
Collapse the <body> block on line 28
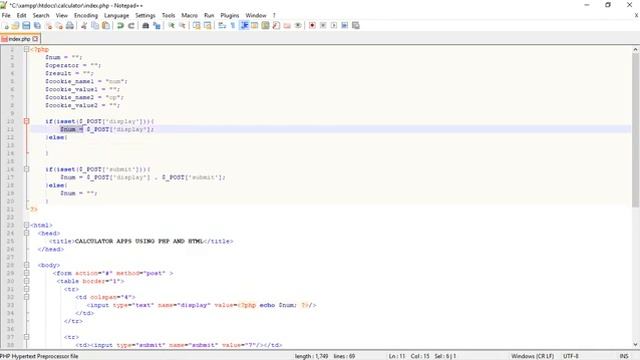click(x=27, y=265)
